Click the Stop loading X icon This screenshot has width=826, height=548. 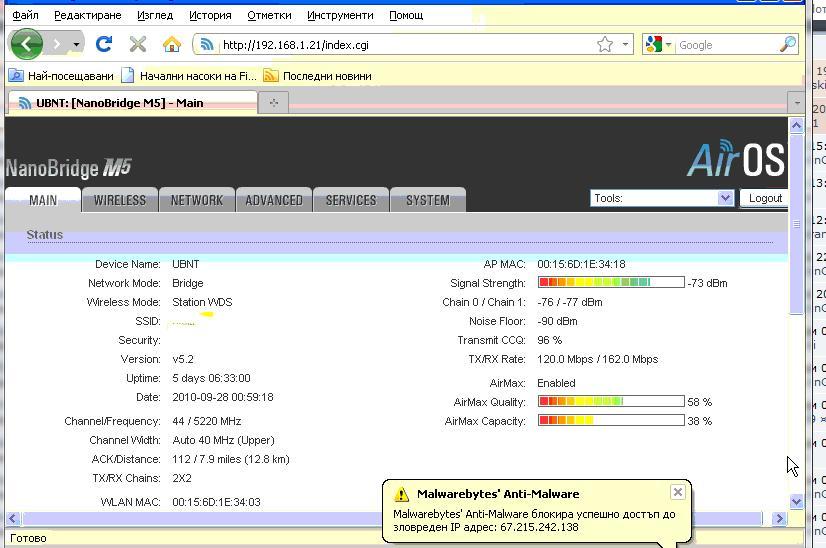point(138,44)
